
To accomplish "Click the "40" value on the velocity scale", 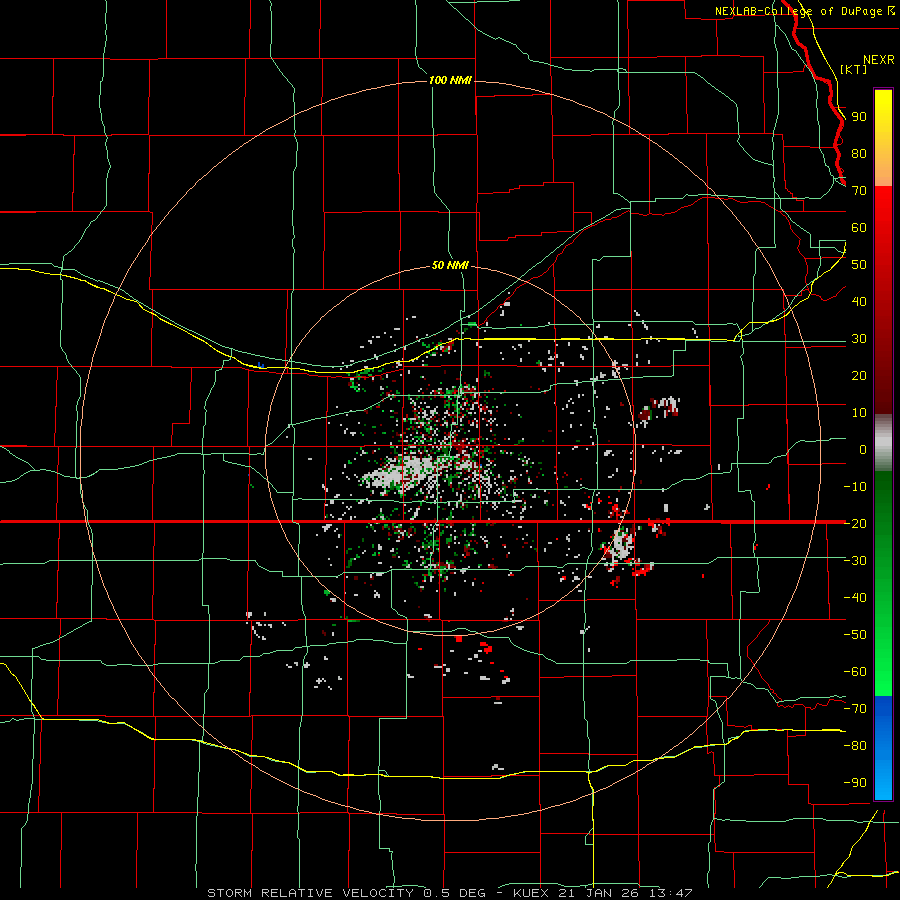I will pyautogui.click(x=859, y=301).
